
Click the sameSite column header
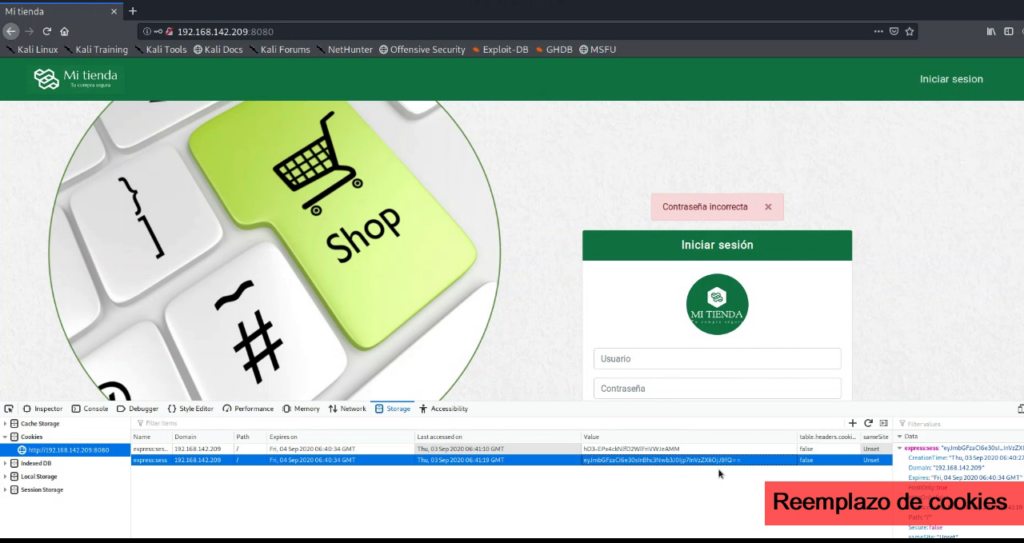click(x=876, y=436)
